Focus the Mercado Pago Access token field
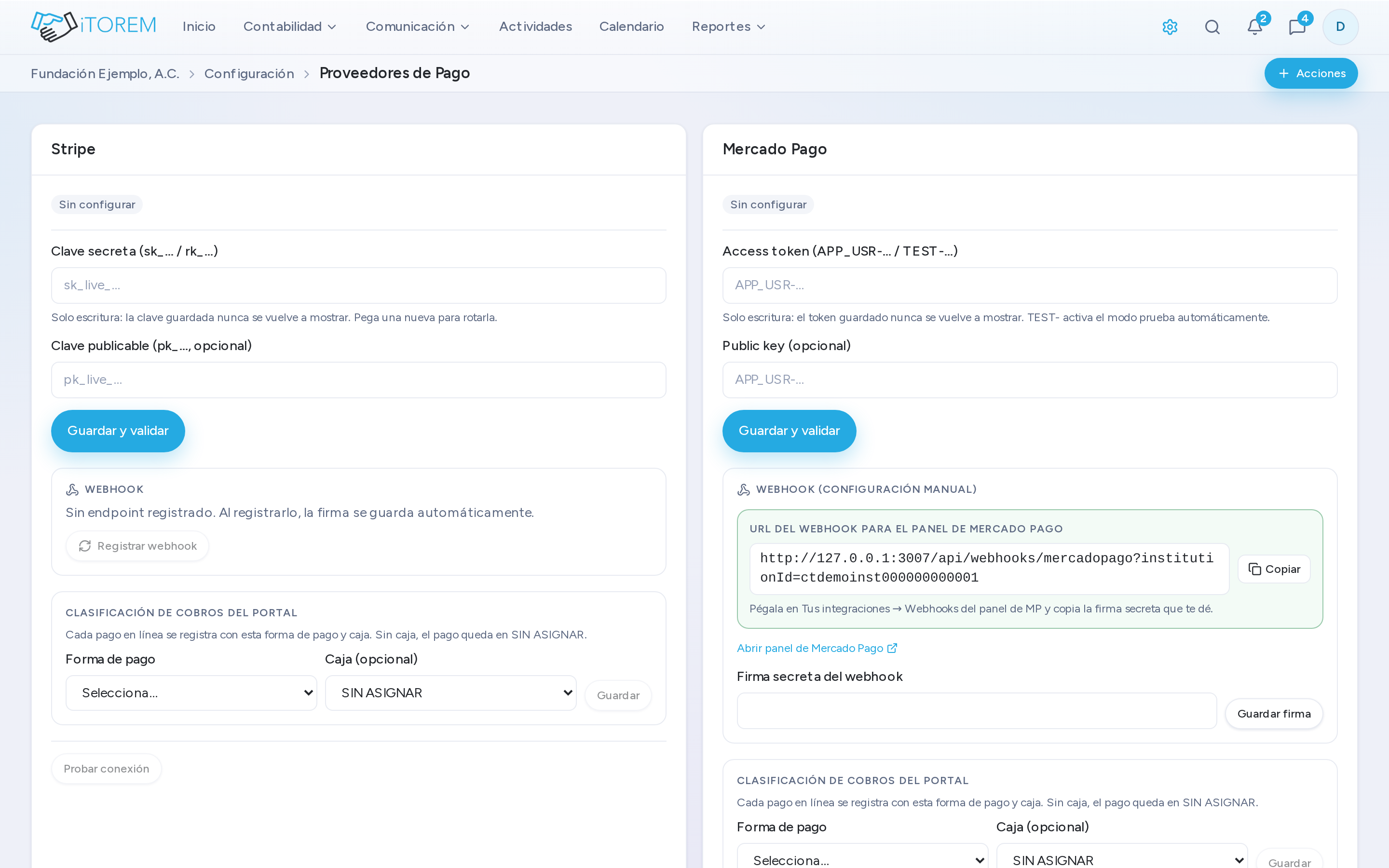 [1030, 285]
